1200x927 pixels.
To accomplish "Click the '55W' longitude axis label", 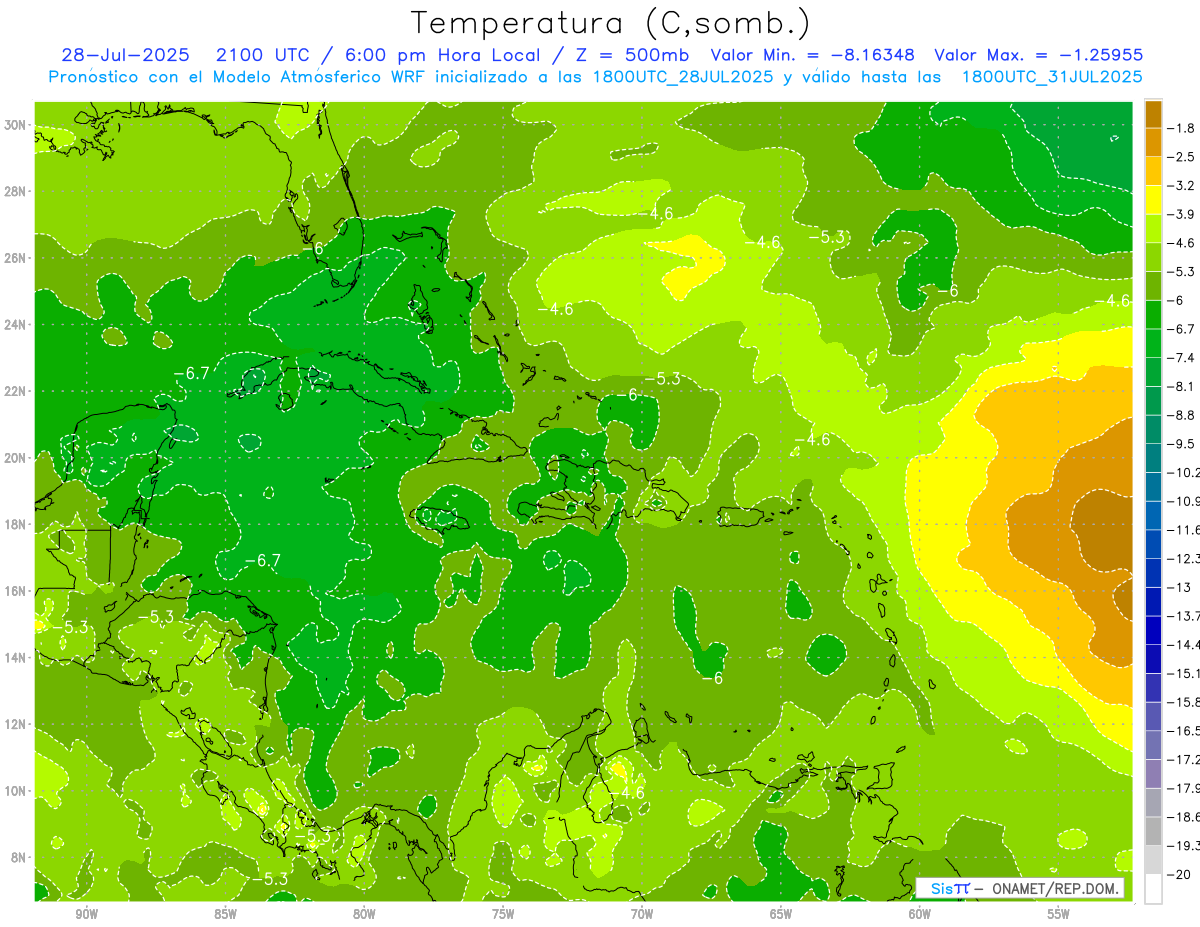I will [x=1059, y=914].
